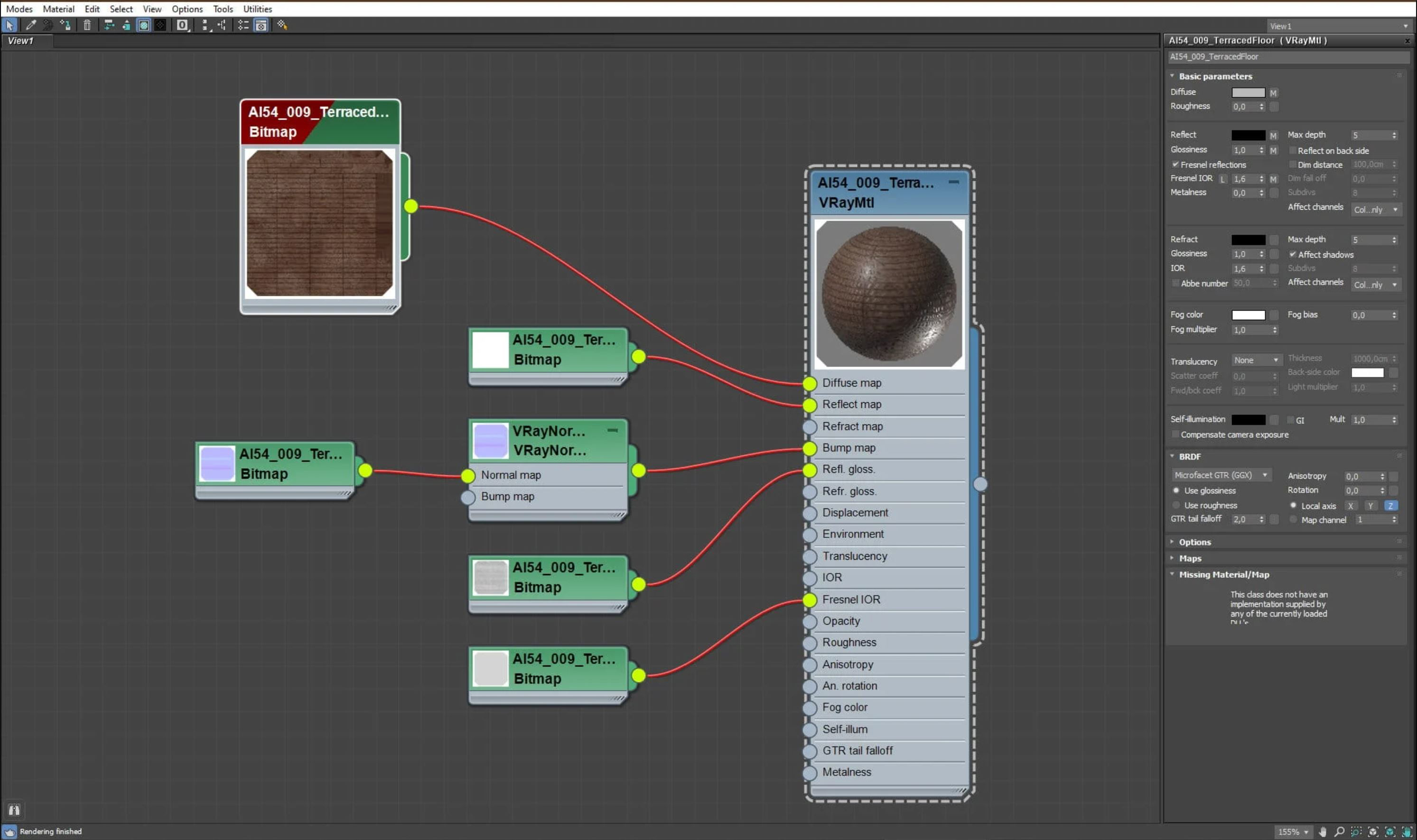Screen dimensions: 1417x840
Task: Select the eyedropper pick material tool
Action: tap(30, 25)
